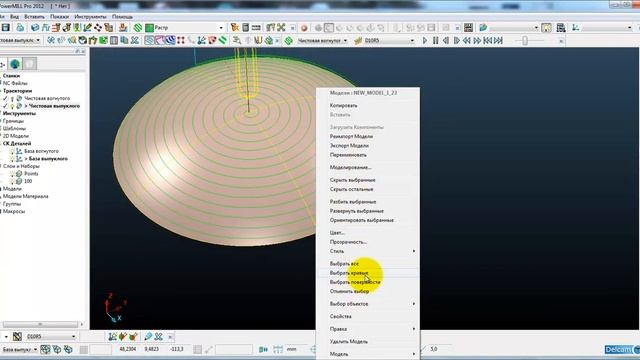The image size is (640, 360).
Task: Choose Прозрачность... in context menu
Action: pos(348,242)
